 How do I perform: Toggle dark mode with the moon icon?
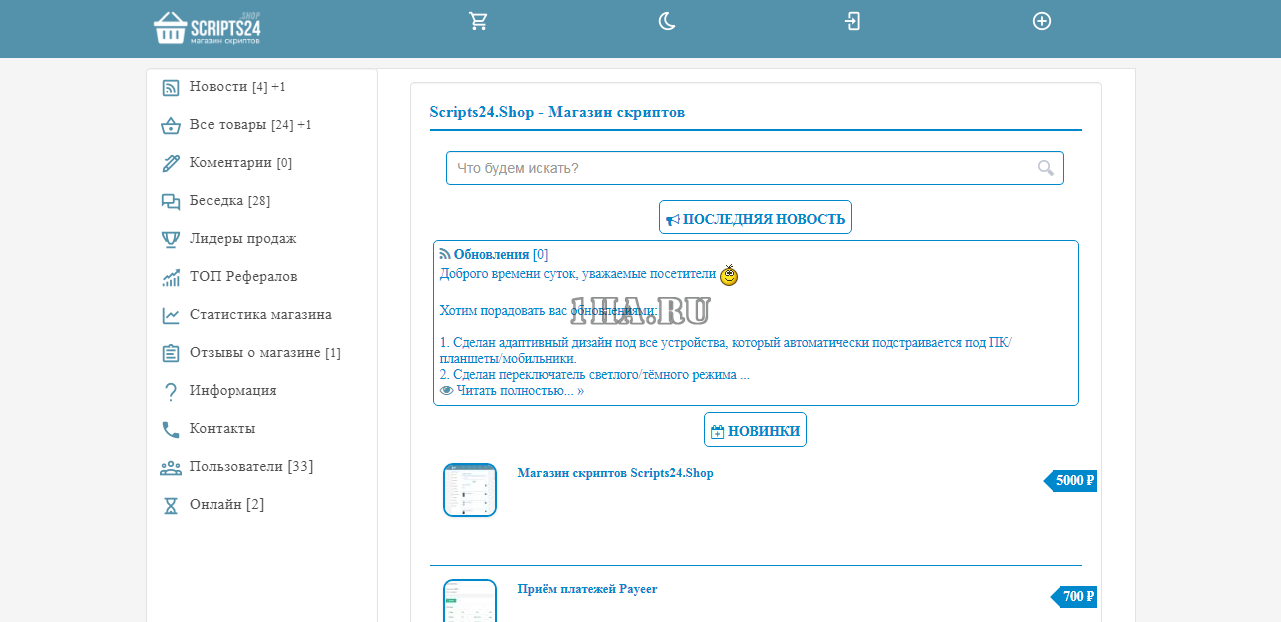tap(667, 22)
